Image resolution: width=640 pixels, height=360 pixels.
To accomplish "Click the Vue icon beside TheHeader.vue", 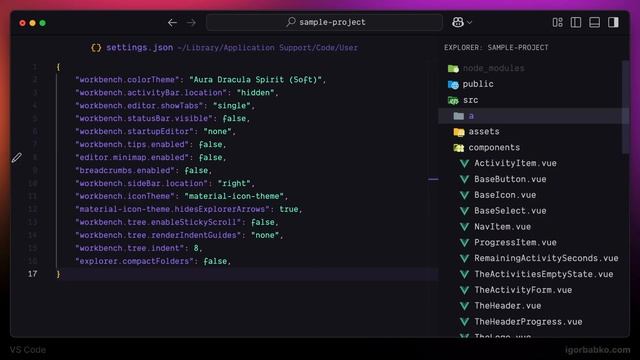I will [x=464, y=306].
